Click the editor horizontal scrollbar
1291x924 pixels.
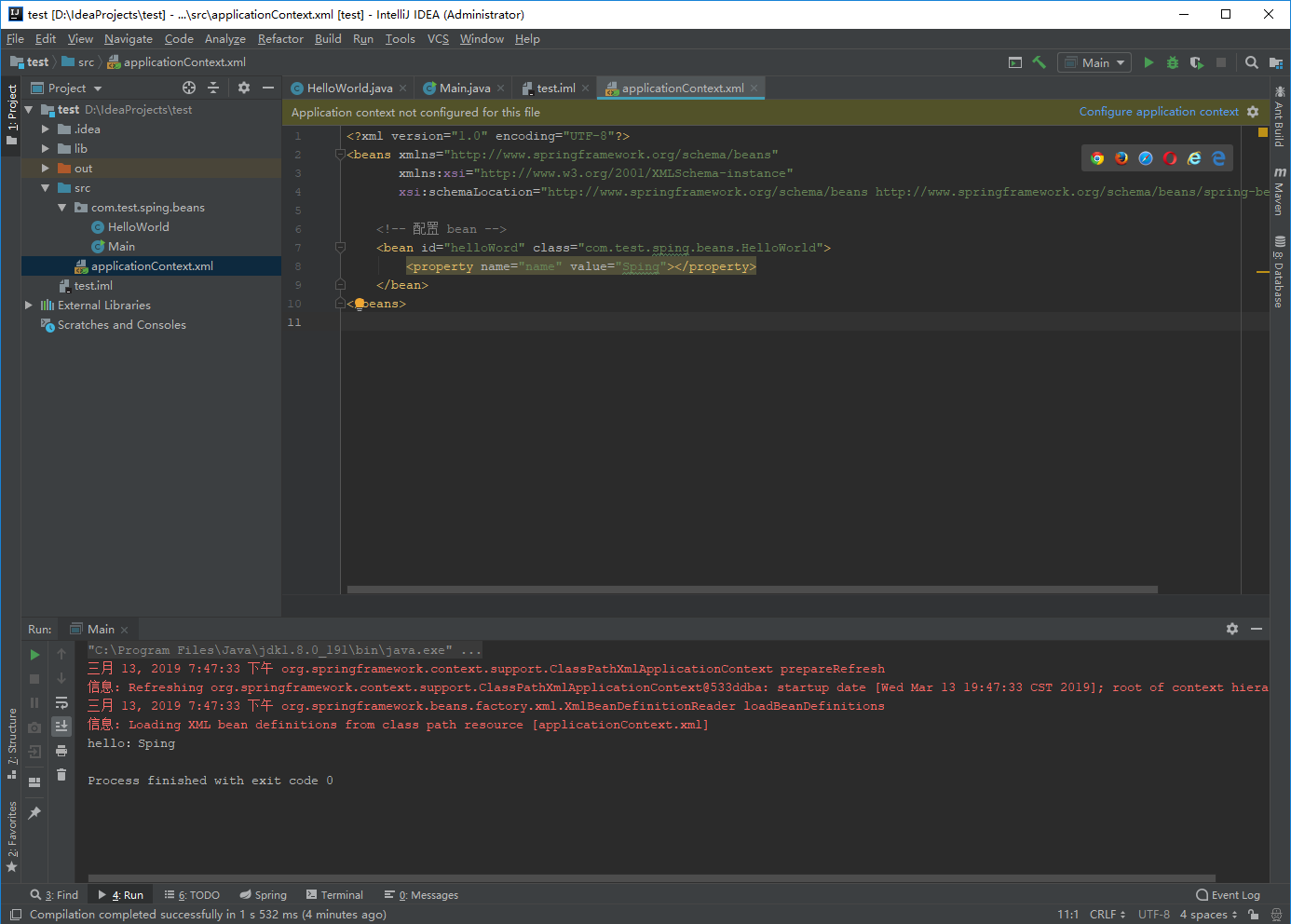coord(753,590)
